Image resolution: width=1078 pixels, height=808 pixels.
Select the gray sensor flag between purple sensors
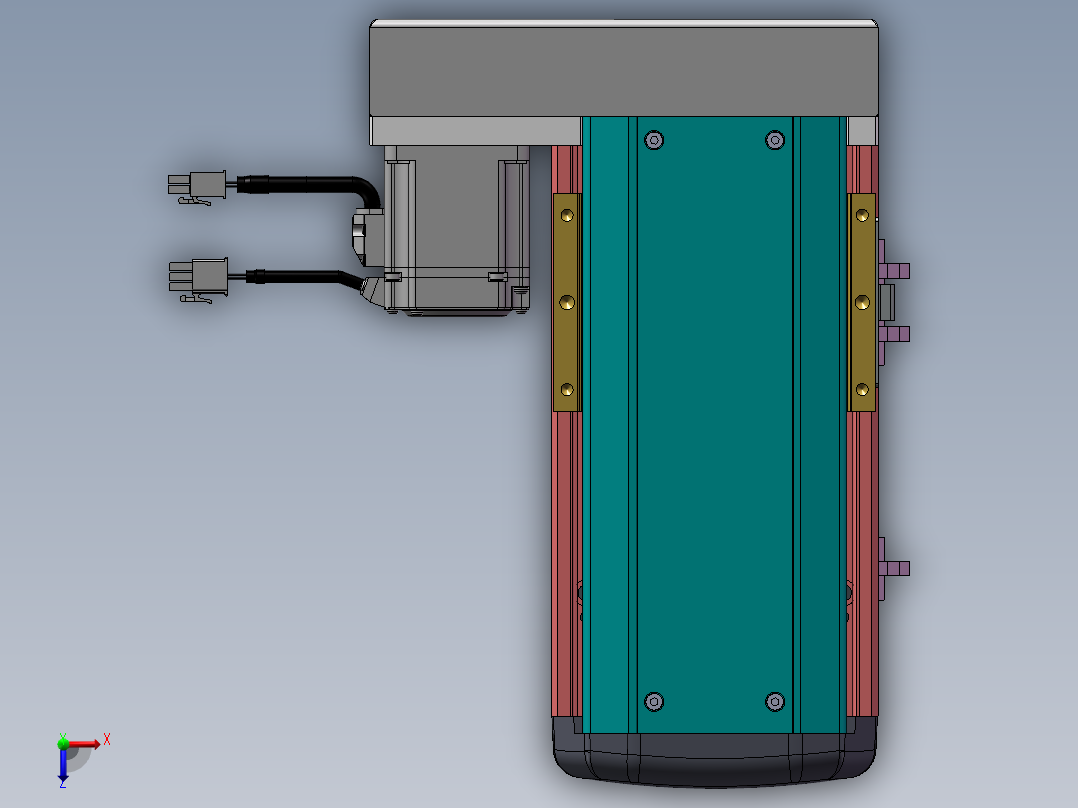pos(887,303)
